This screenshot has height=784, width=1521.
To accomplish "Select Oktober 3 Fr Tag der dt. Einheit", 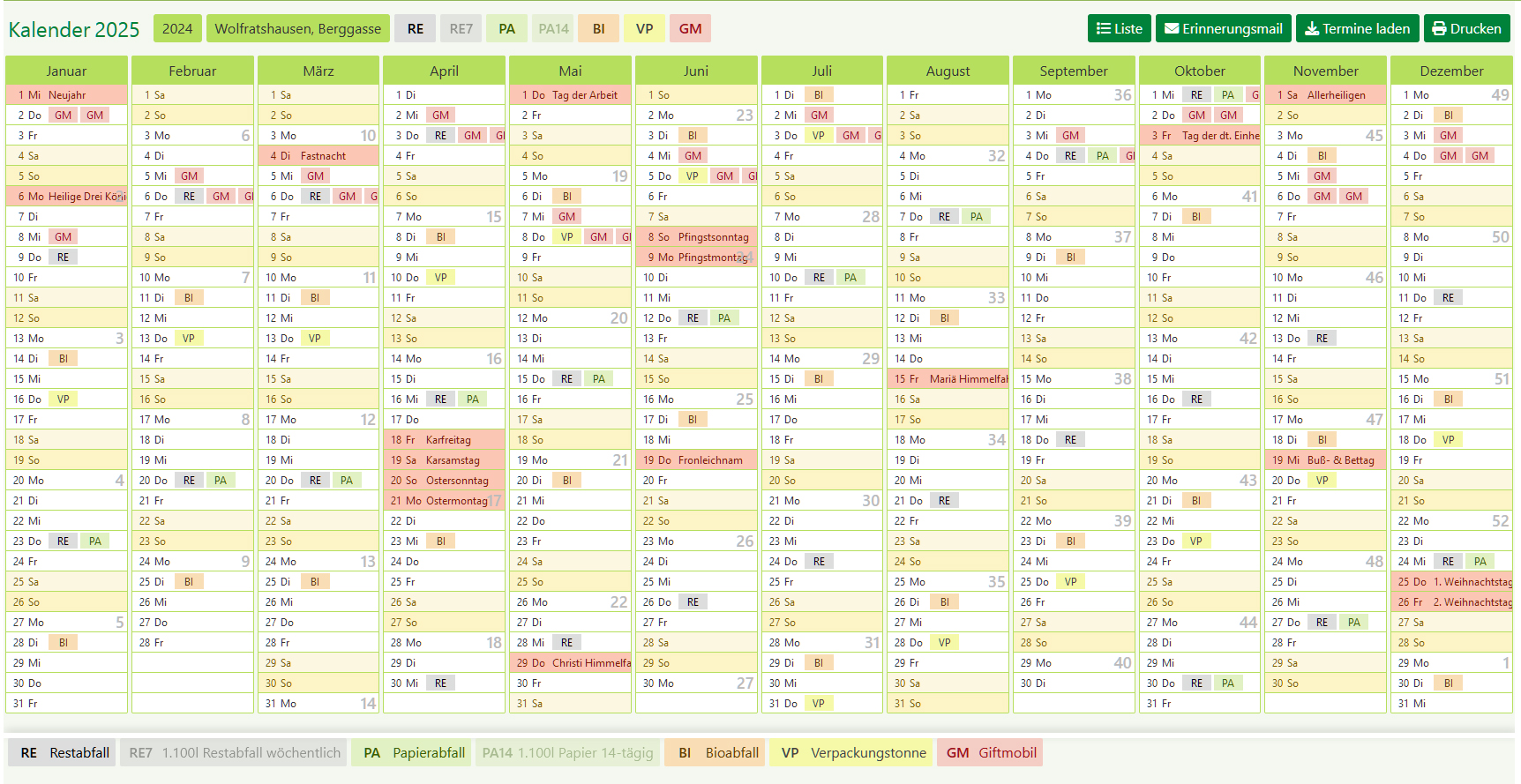I will [1200, 135].
